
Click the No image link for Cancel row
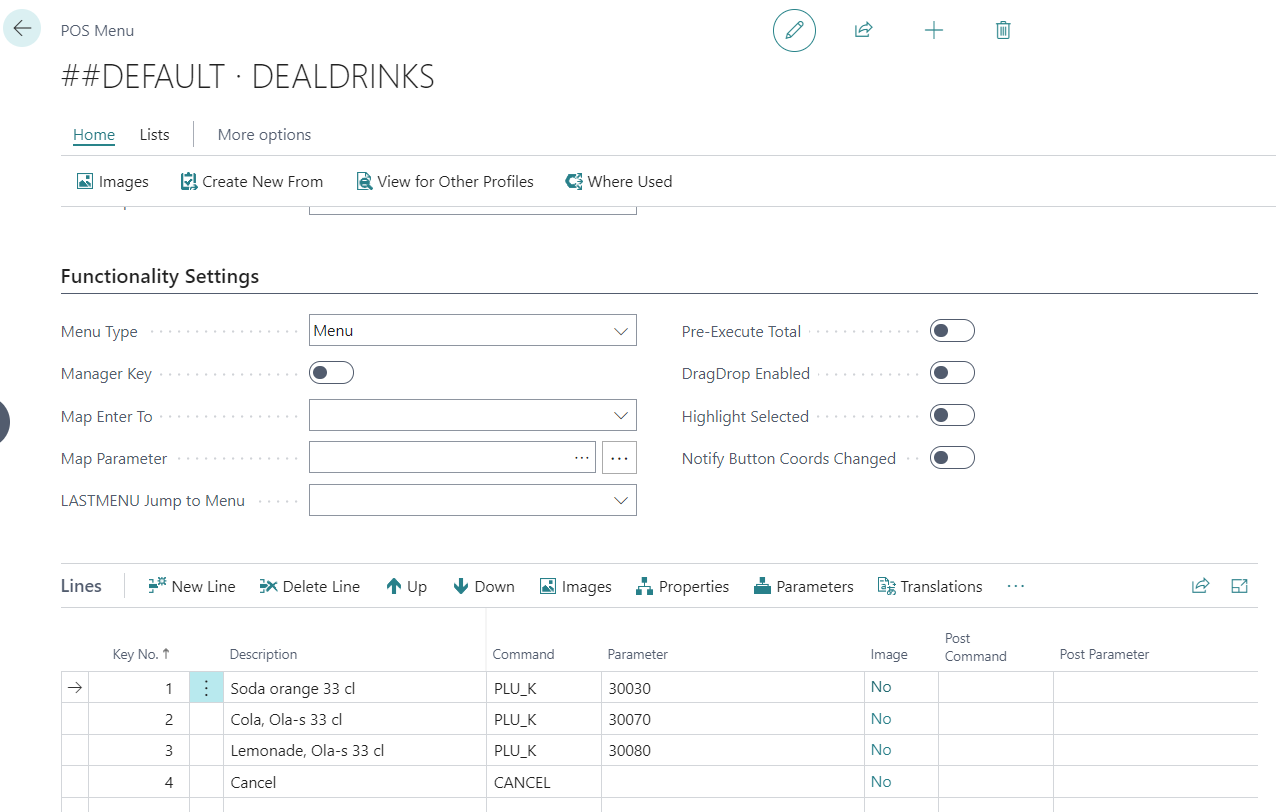coord(880,782)
